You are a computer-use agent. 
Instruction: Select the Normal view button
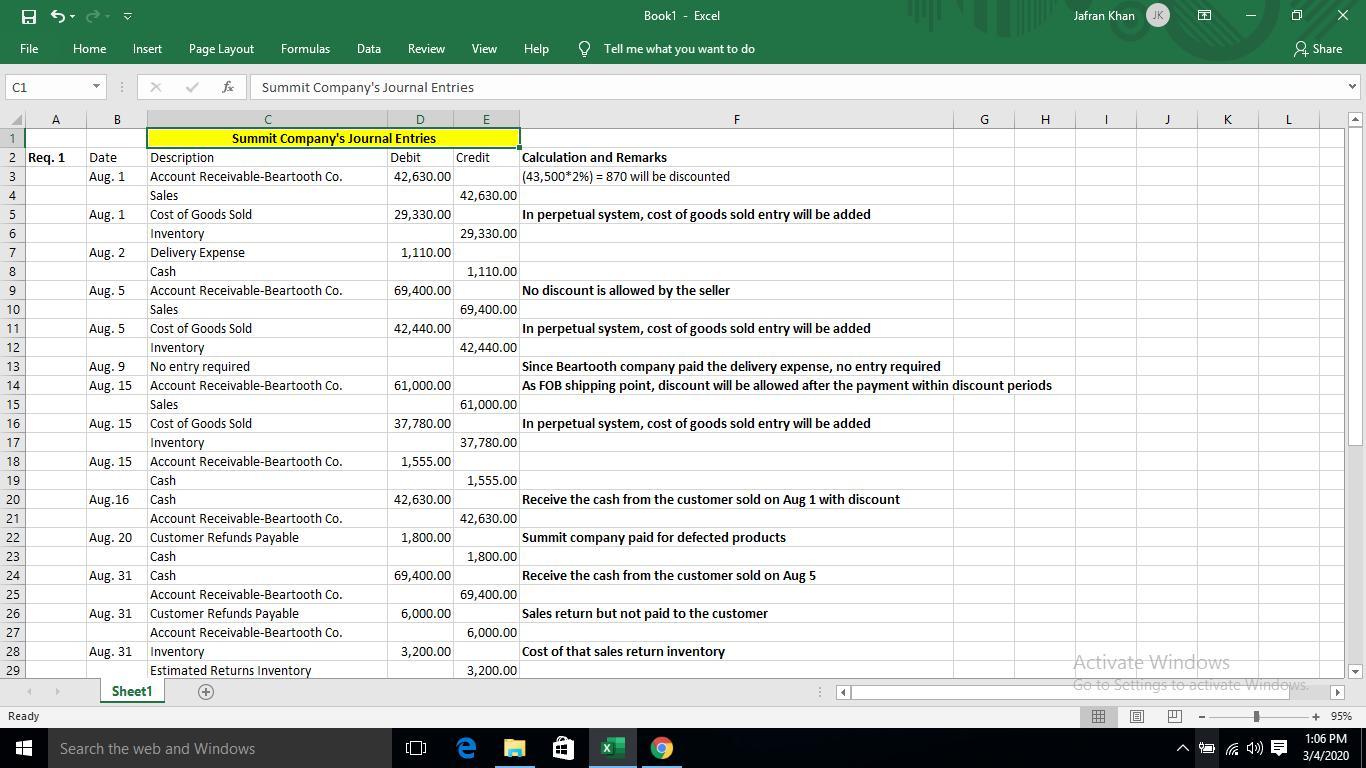pos(1098,716)
